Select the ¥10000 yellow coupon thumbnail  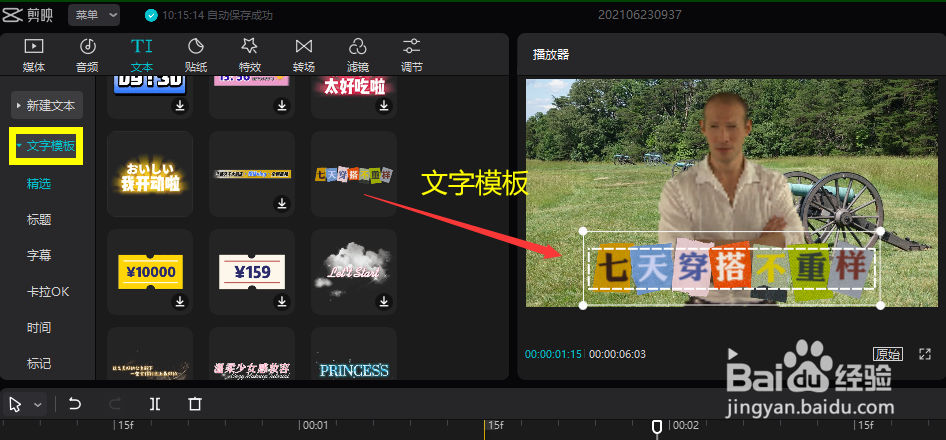[150, 272]
